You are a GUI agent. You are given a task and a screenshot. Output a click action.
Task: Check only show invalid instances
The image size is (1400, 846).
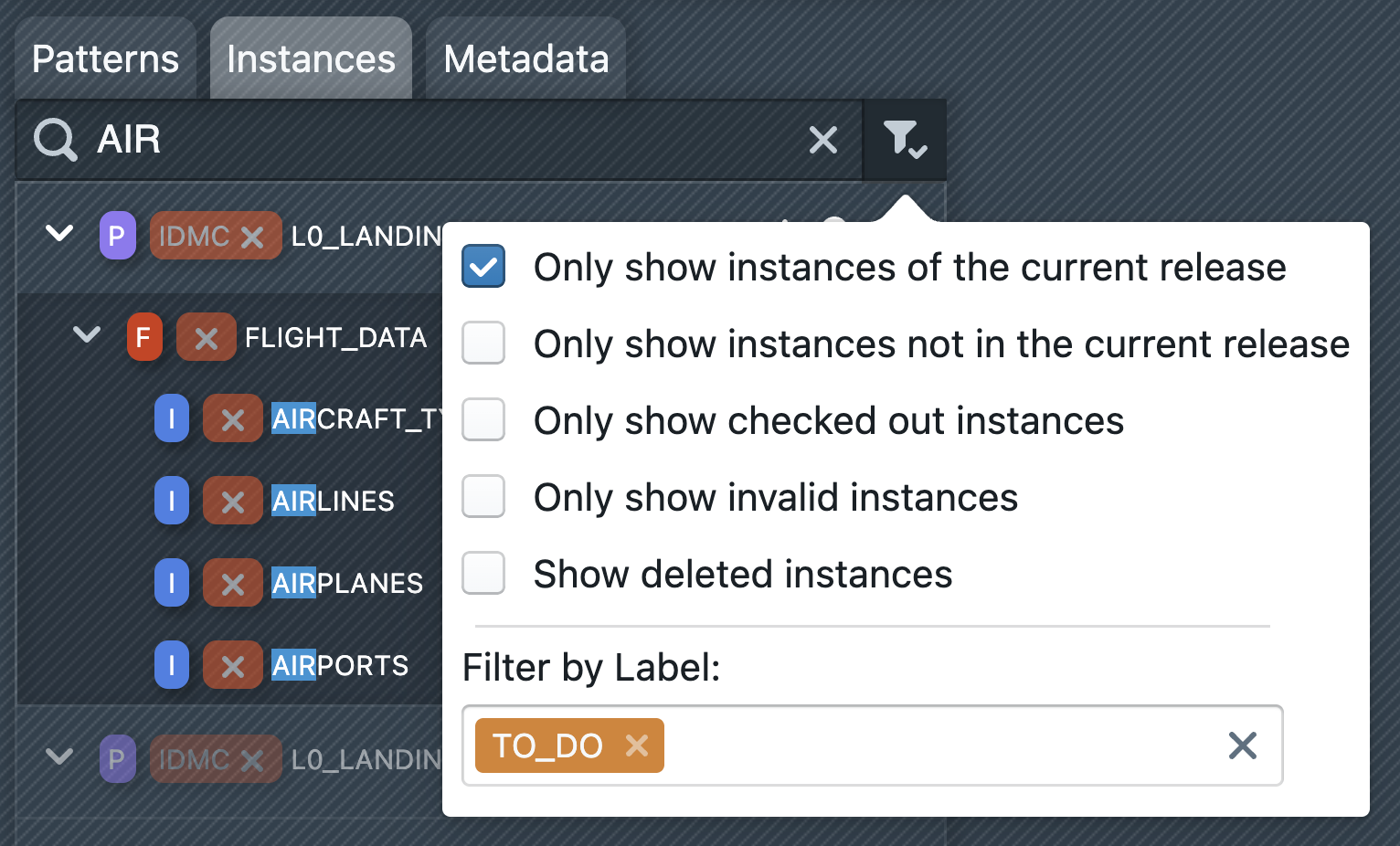(483, 497)
